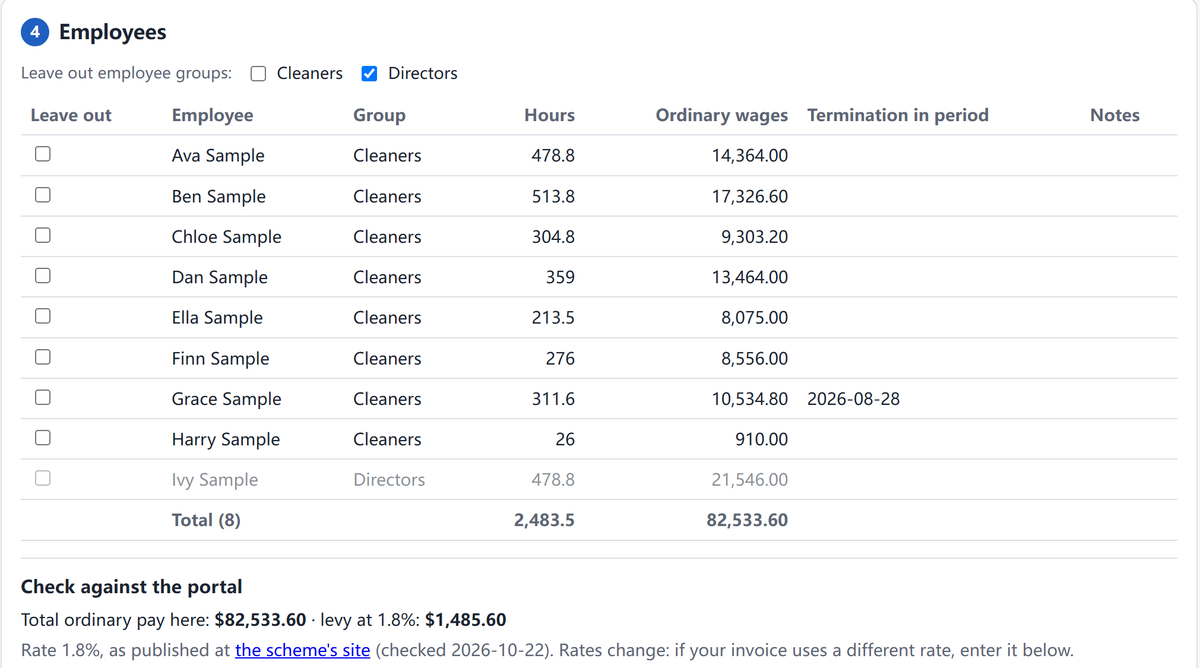Click the Employees section heading
Screen dimensions: 1200x668
coord(112,32)
